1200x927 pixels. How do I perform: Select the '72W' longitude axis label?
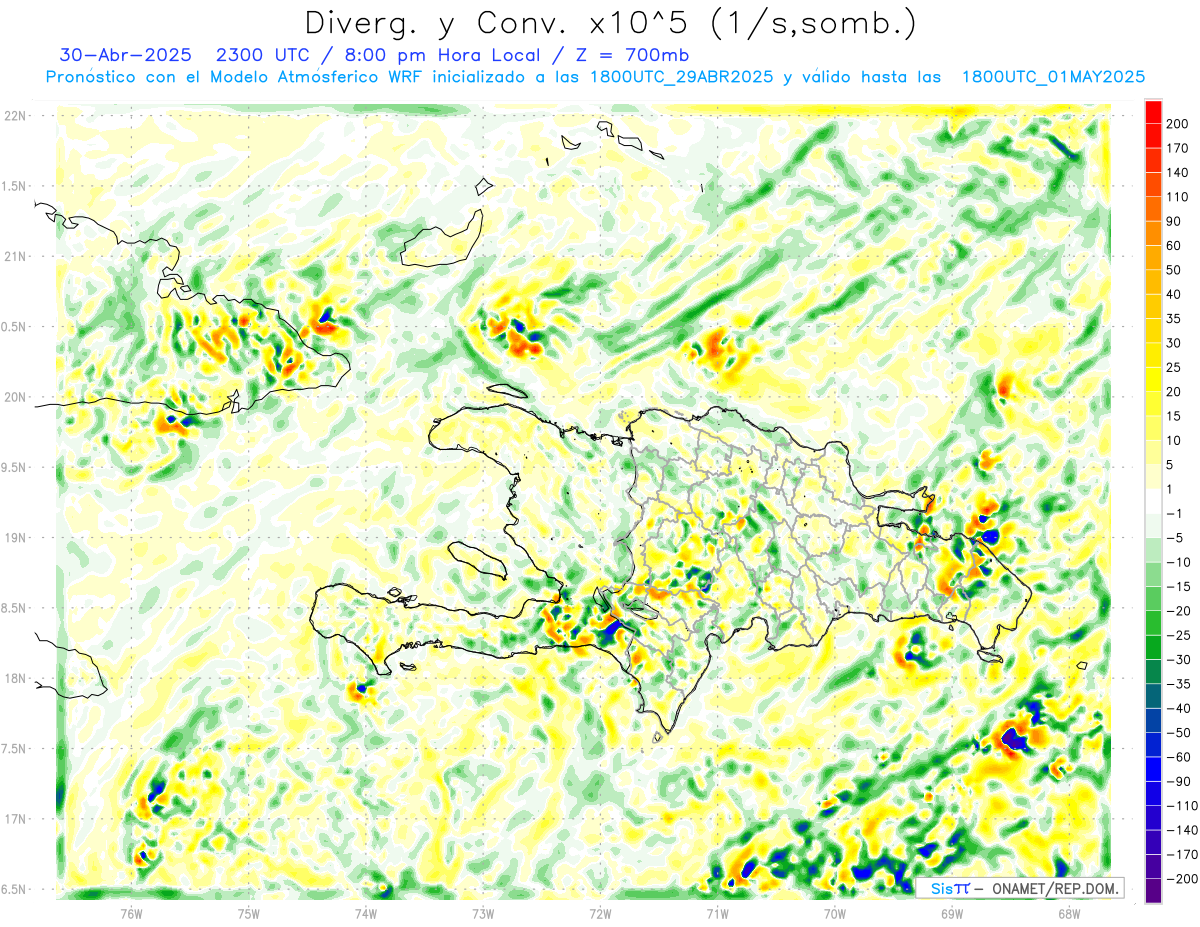point(600,913)
